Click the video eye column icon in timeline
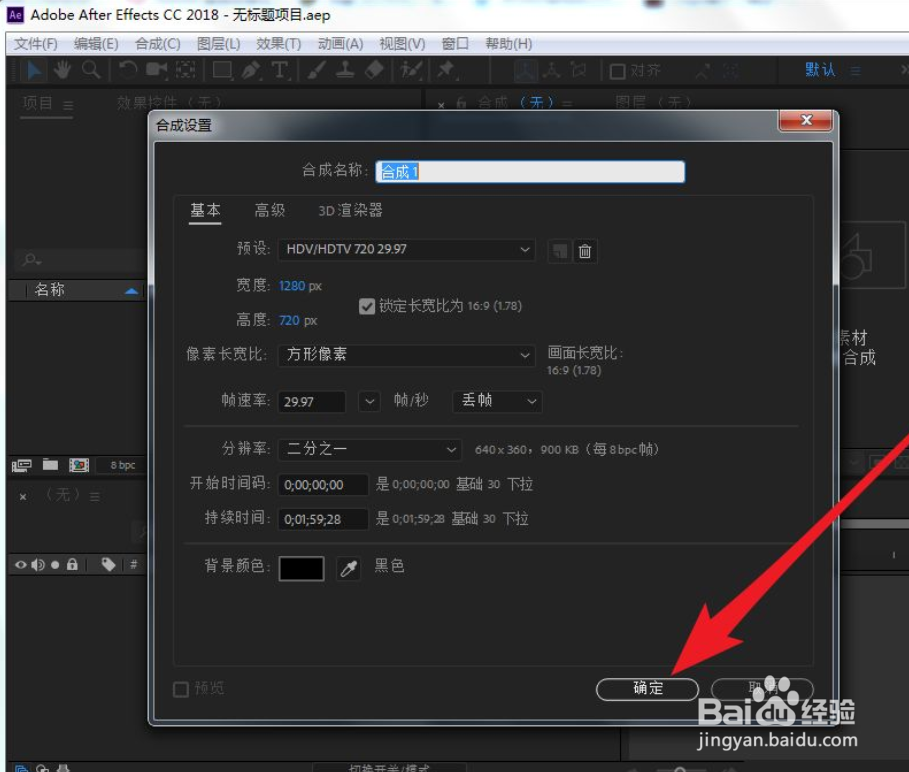 tap(21, 565)
